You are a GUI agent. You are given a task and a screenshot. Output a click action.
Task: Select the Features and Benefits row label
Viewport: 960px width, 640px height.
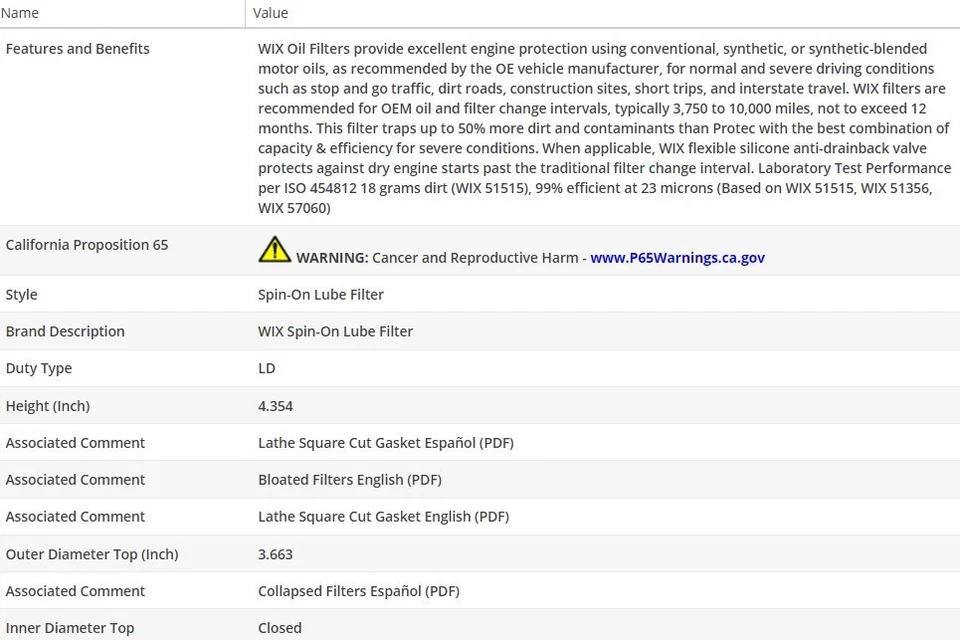77,49
